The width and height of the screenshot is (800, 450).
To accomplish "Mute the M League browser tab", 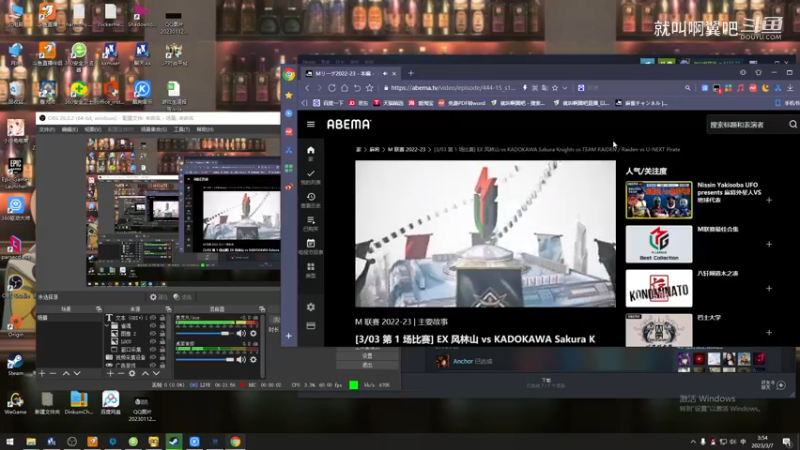I will coord(385,73).
